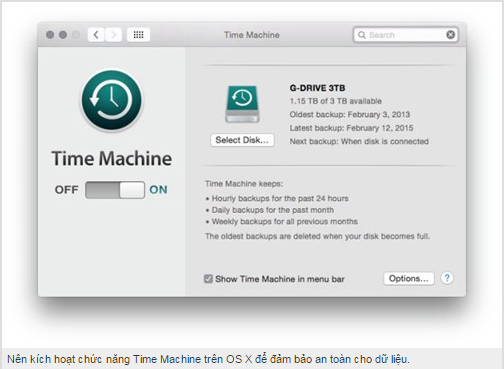Click 'Next backup: When disk is connected'
Image resolution: width=504 pixels, height=369 pixels.
click(x=359, y=141)
